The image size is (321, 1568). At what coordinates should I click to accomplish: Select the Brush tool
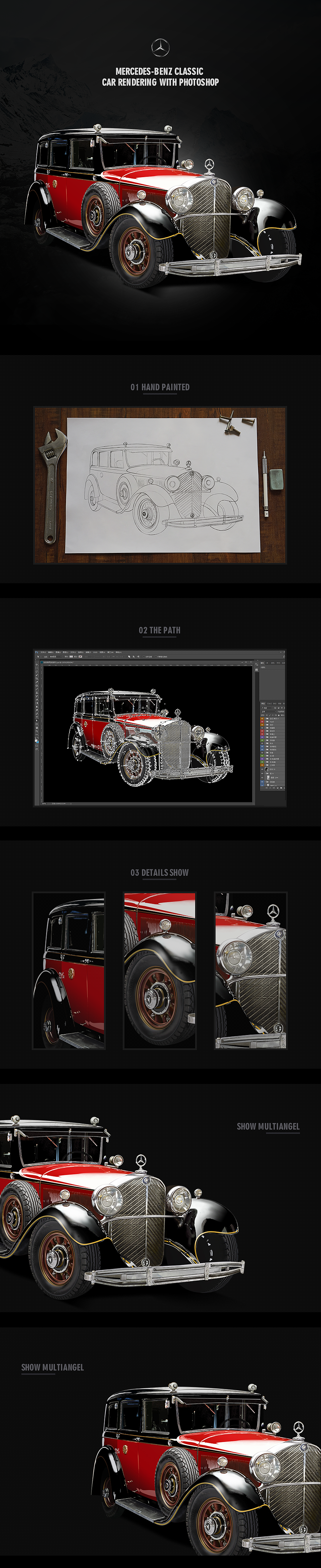(37, 689)
